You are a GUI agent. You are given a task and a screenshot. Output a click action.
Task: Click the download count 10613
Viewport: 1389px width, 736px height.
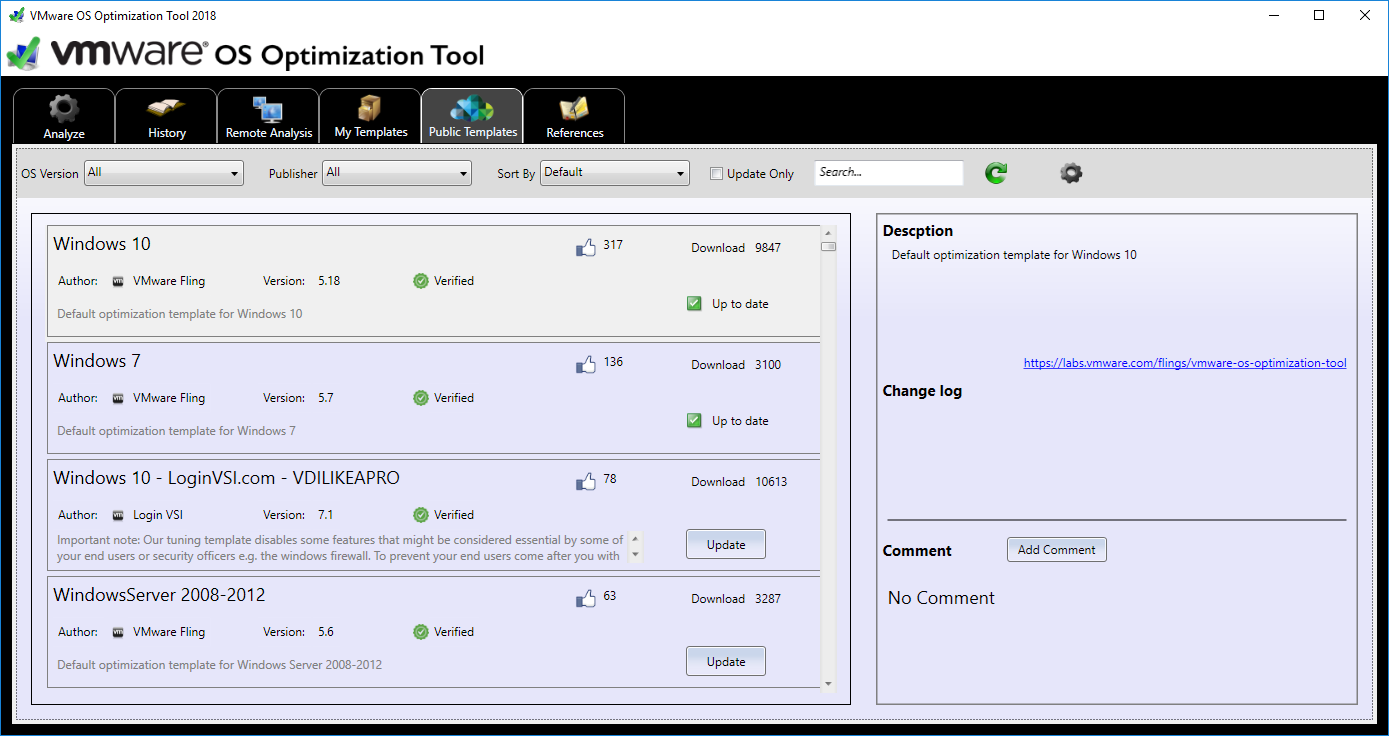771,482
